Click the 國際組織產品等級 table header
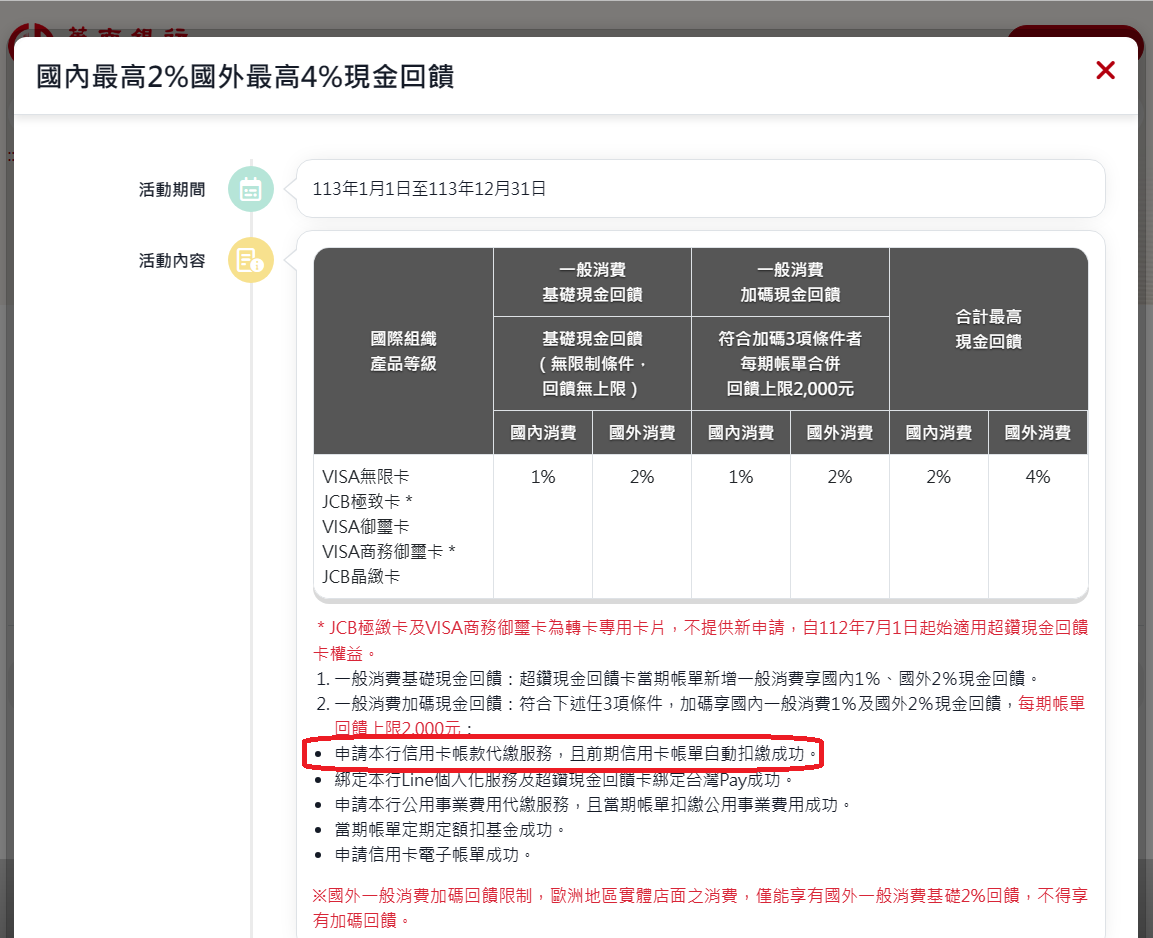 403,351
